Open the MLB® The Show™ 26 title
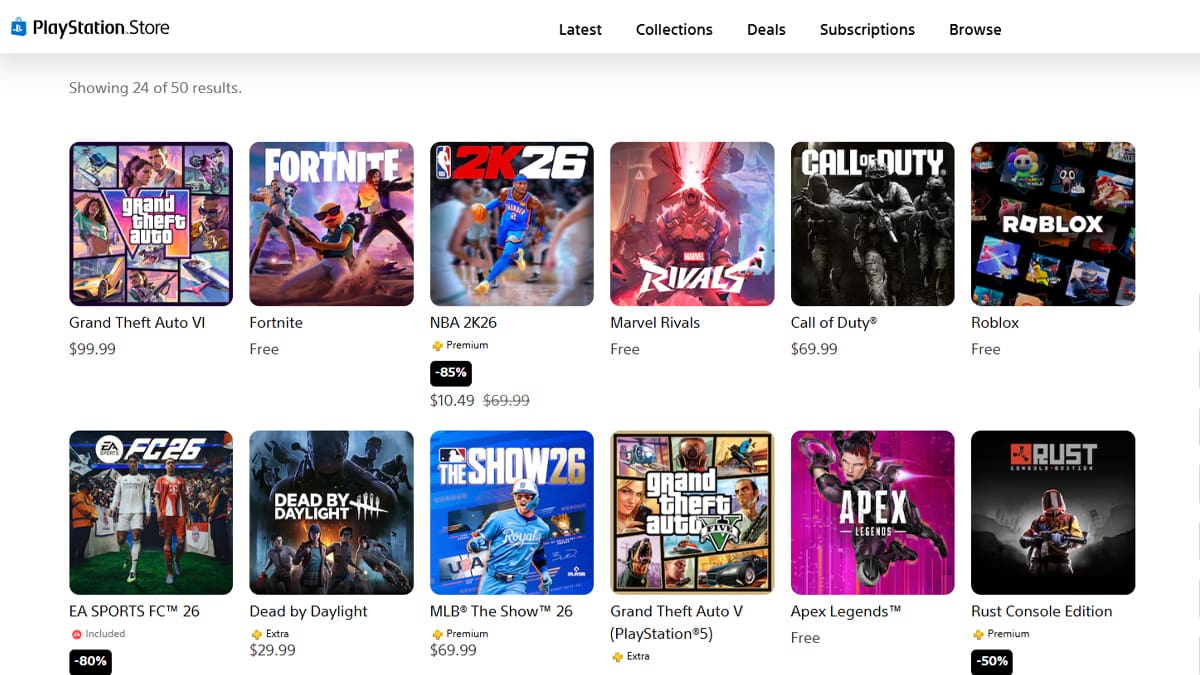 tap(501, 611)
